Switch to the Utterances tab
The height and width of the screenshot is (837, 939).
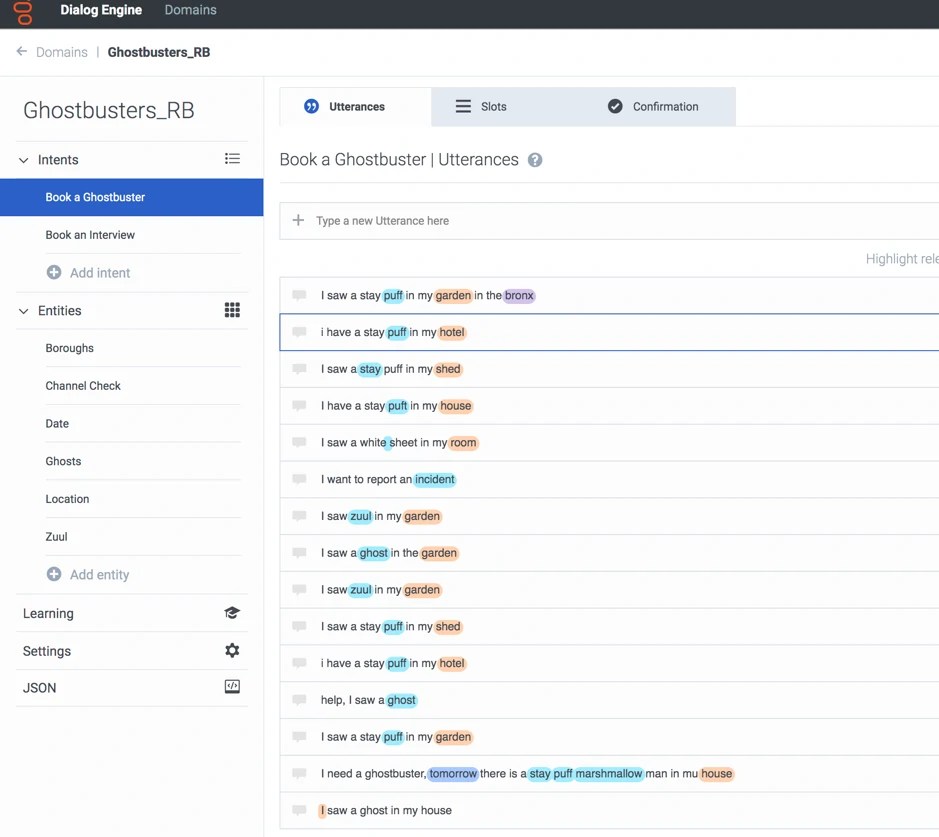click(x=355, y=107)
